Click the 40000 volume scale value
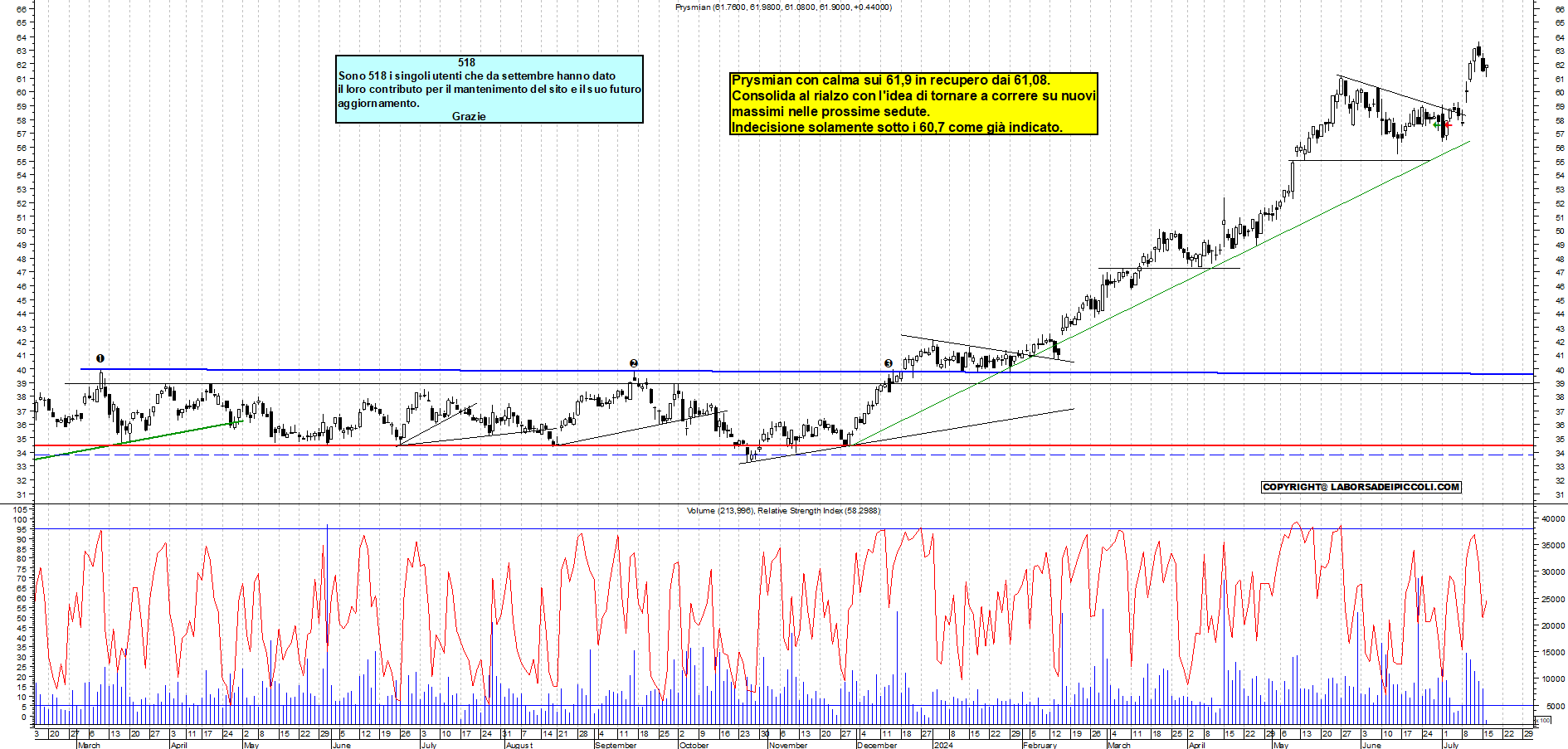This screenshot has width=1568, height=749. [x=1553, y=518]
